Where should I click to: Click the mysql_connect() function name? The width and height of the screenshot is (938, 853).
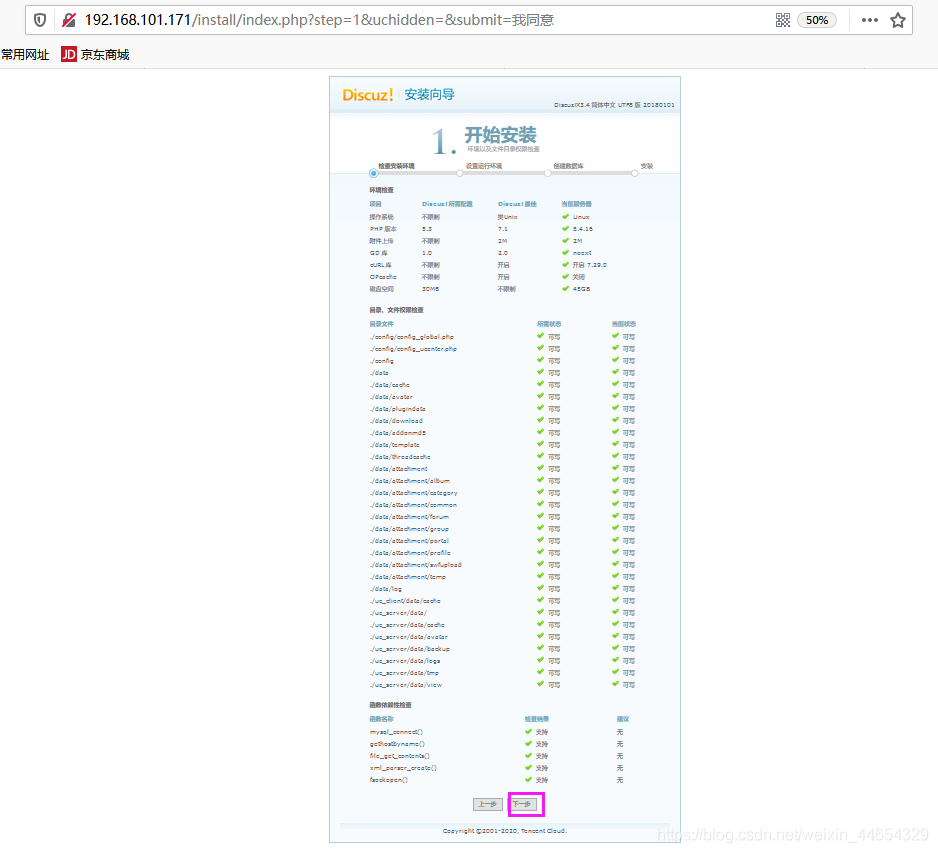[x=396, y=732]
